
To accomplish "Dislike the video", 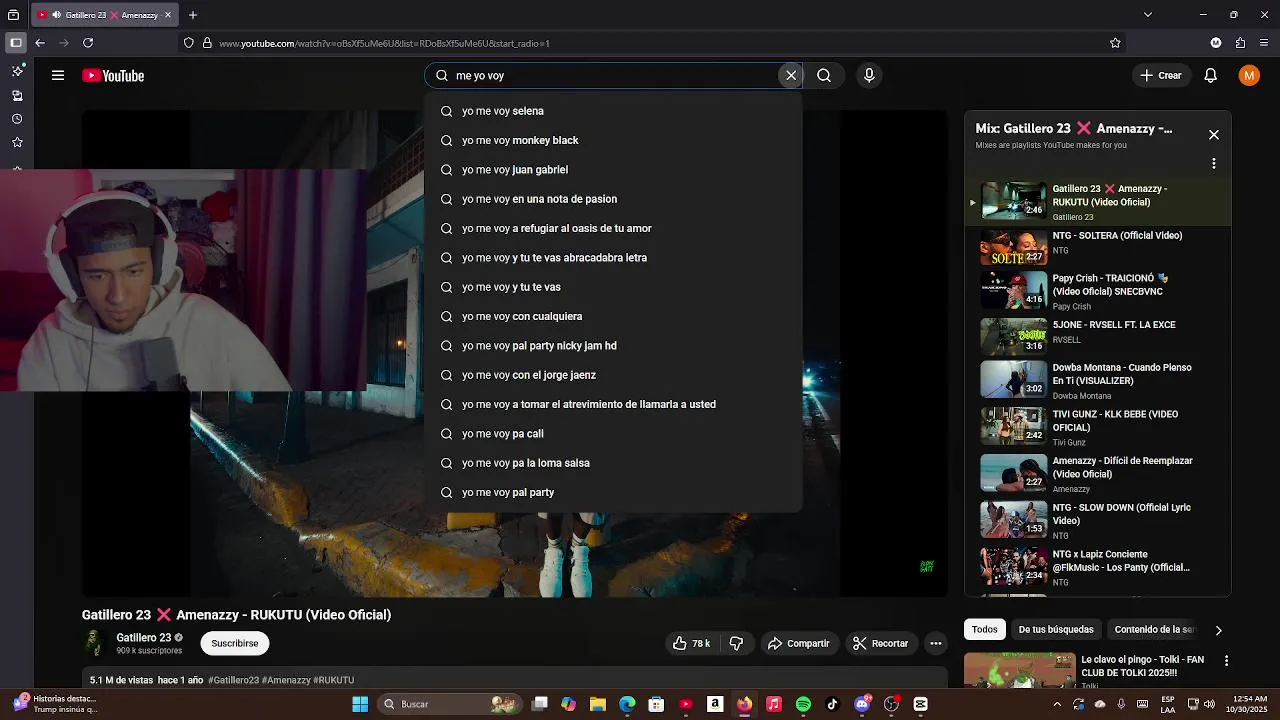I will tap(736, 643).
